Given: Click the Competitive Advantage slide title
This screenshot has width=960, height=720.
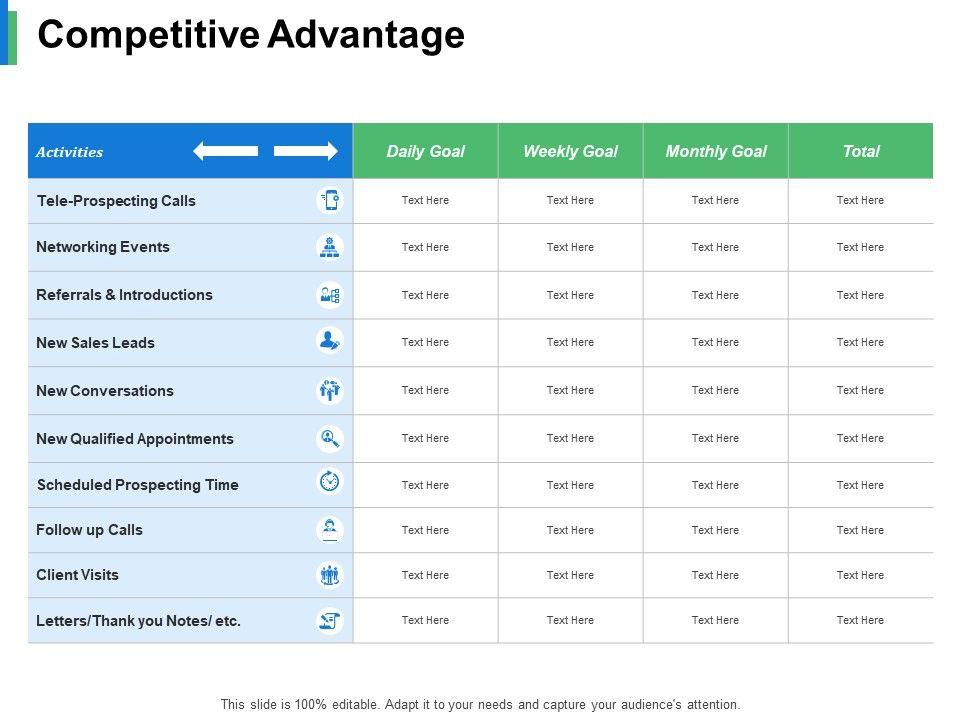Looking at the screenshot, I should click(251, 35).
